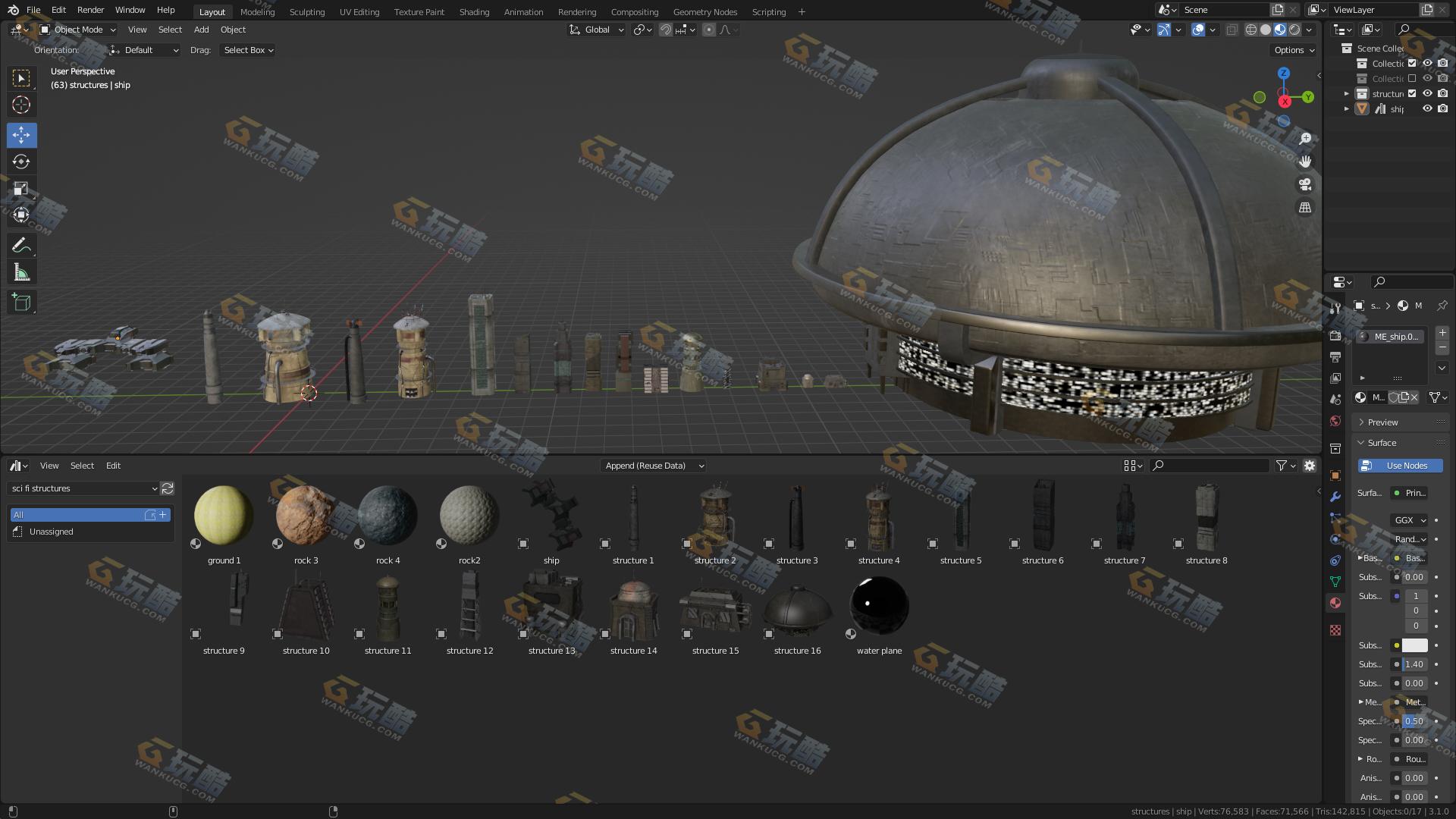The image size is (1456, 819).
Task: Toggle camera view with camera gizmo
Action: pos(1305,184)
